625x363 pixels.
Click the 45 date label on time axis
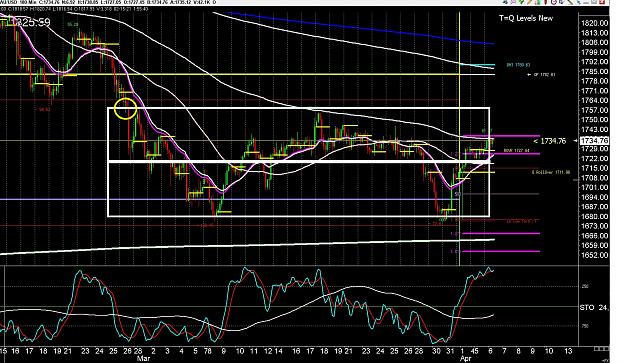coord(474,351)
